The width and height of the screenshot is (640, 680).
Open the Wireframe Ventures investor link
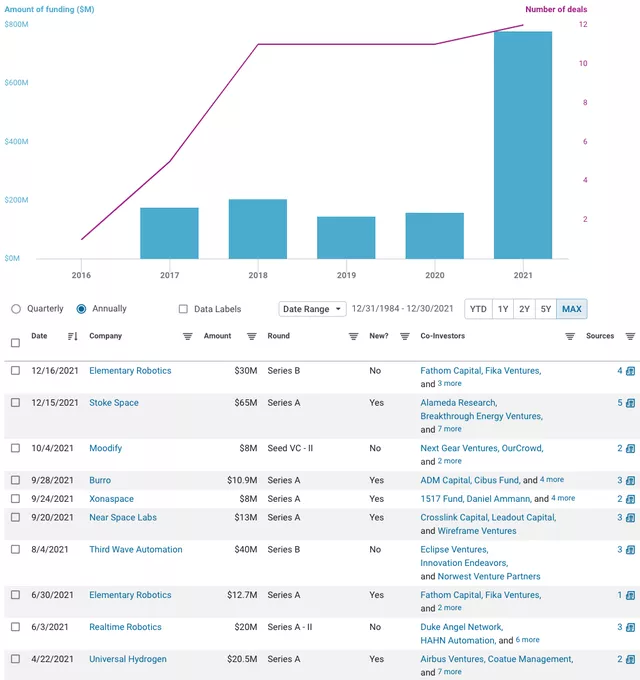click(477, 531)
